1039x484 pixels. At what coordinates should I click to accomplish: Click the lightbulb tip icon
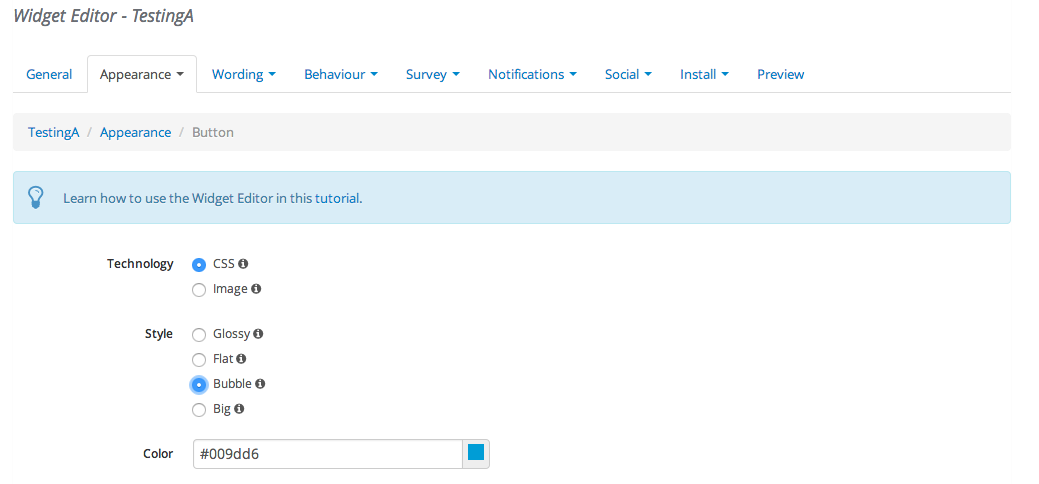pos(35,198)
